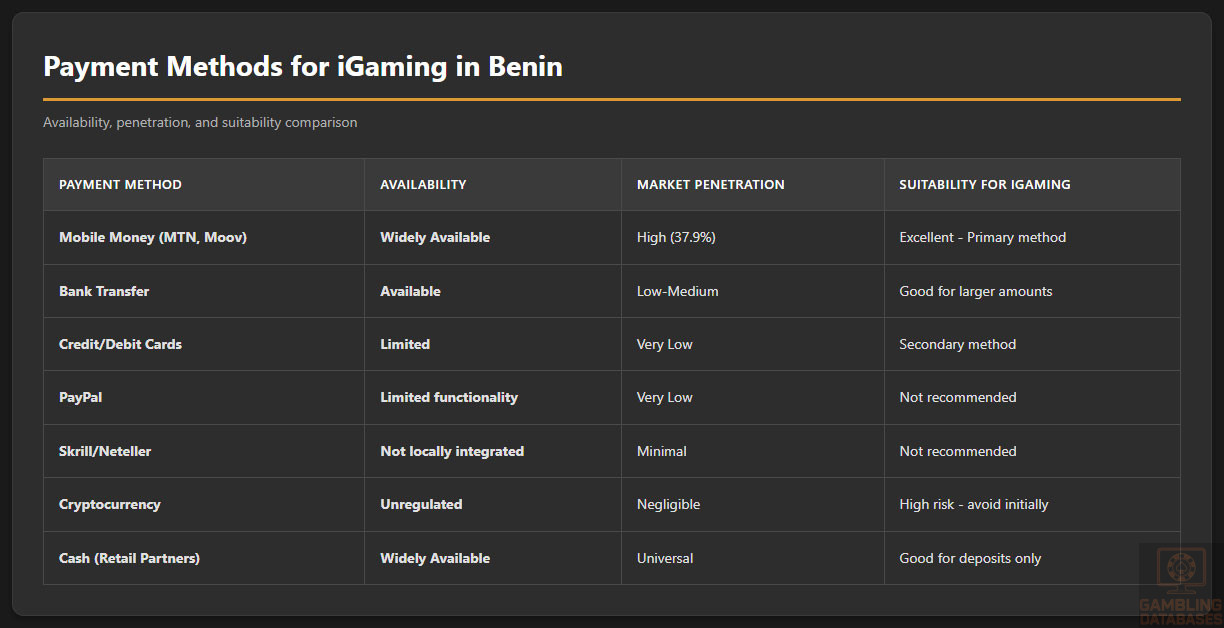Click the High (37.9%) penetration cell
This screenshot has height=628, width=1224.
coord(676,238)
